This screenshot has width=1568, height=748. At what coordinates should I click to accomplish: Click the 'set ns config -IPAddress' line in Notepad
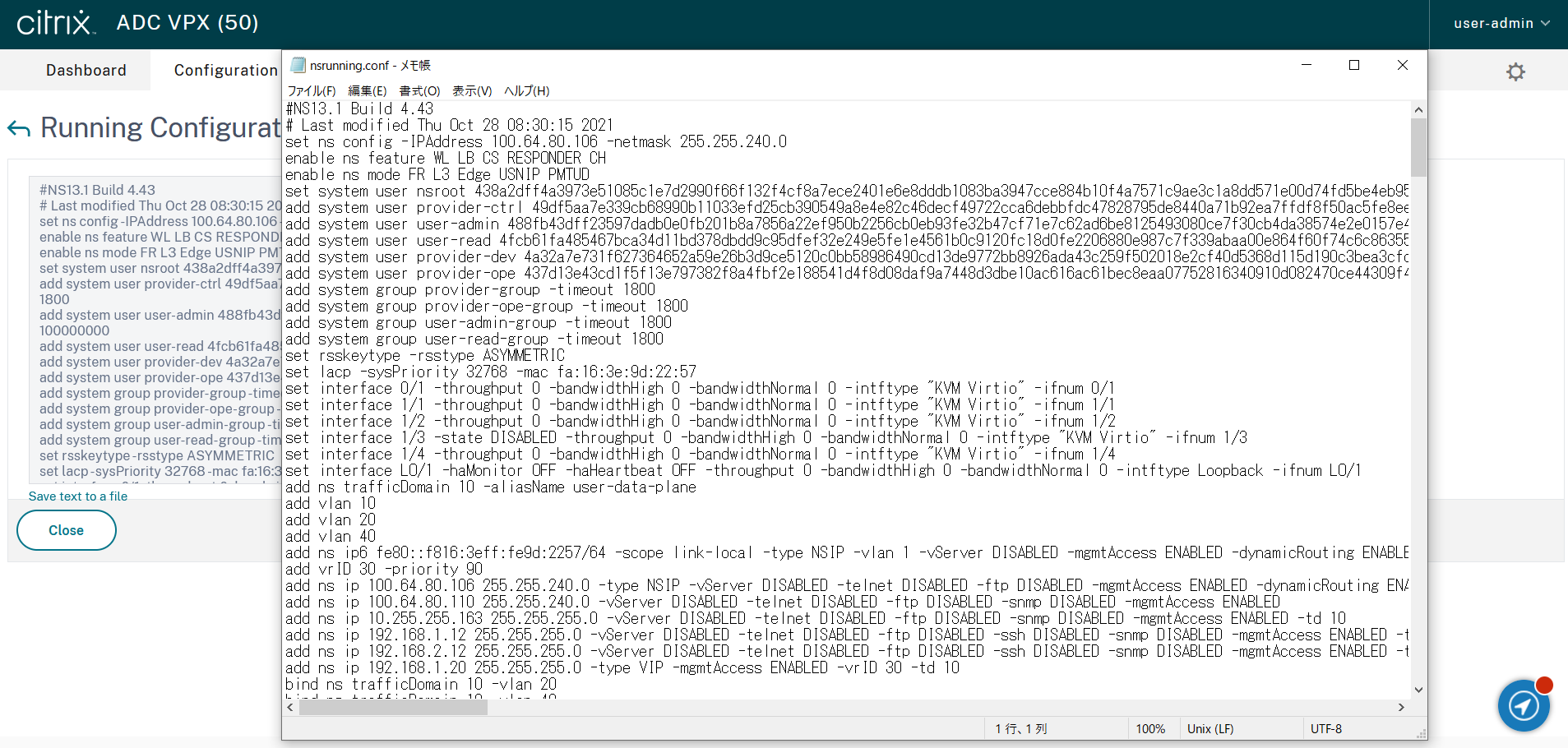point(536,141)
